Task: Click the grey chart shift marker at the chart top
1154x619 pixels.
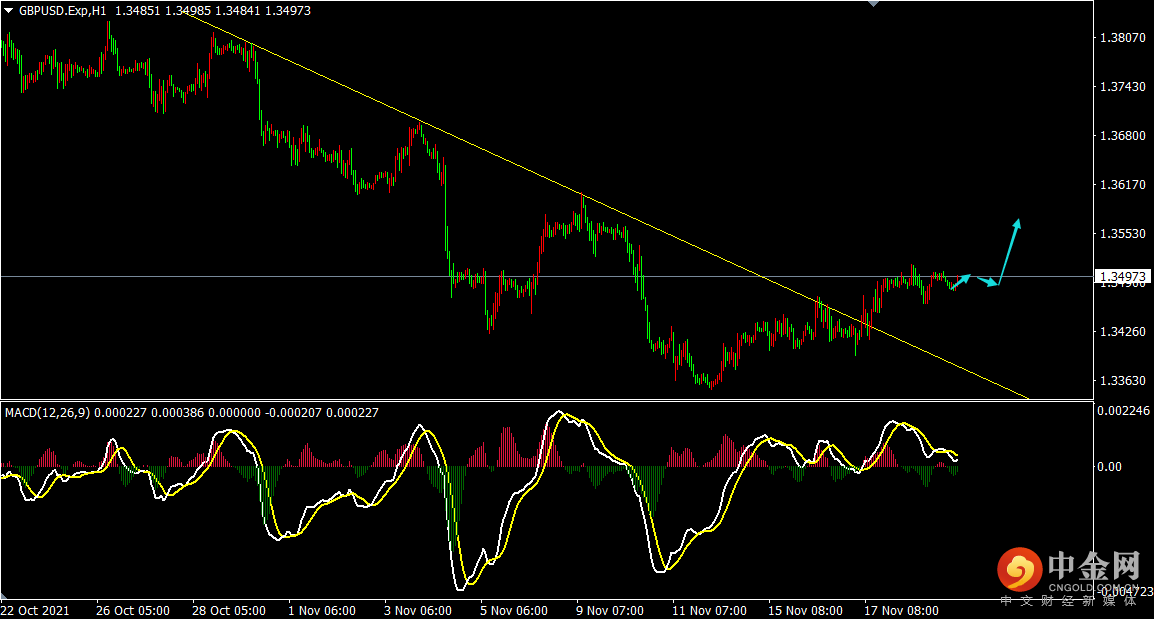Action: pos(874,4)
